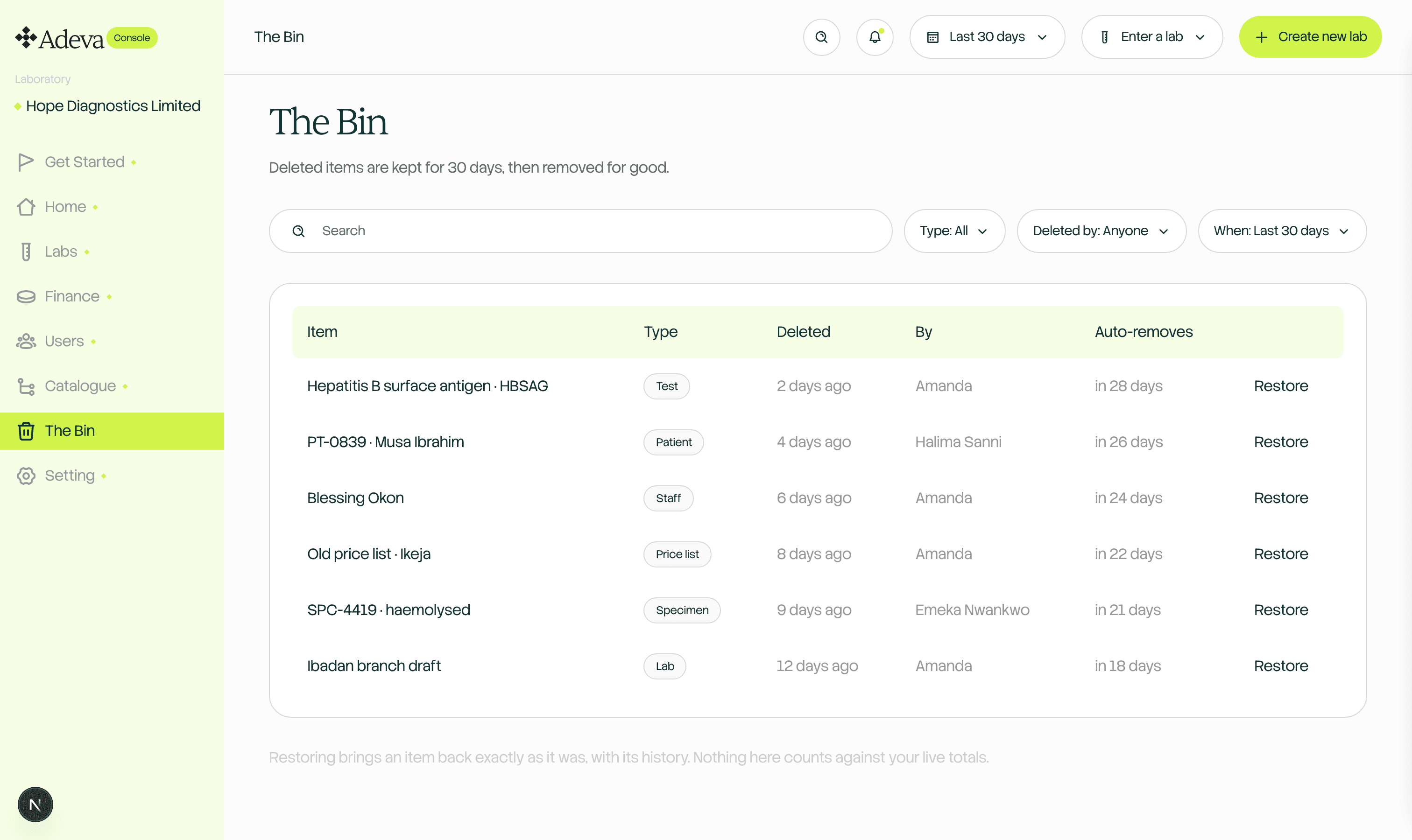1412x840 pixels.
Task: Click 'Ibadan branch draft' item name
Action: (374, 666)
